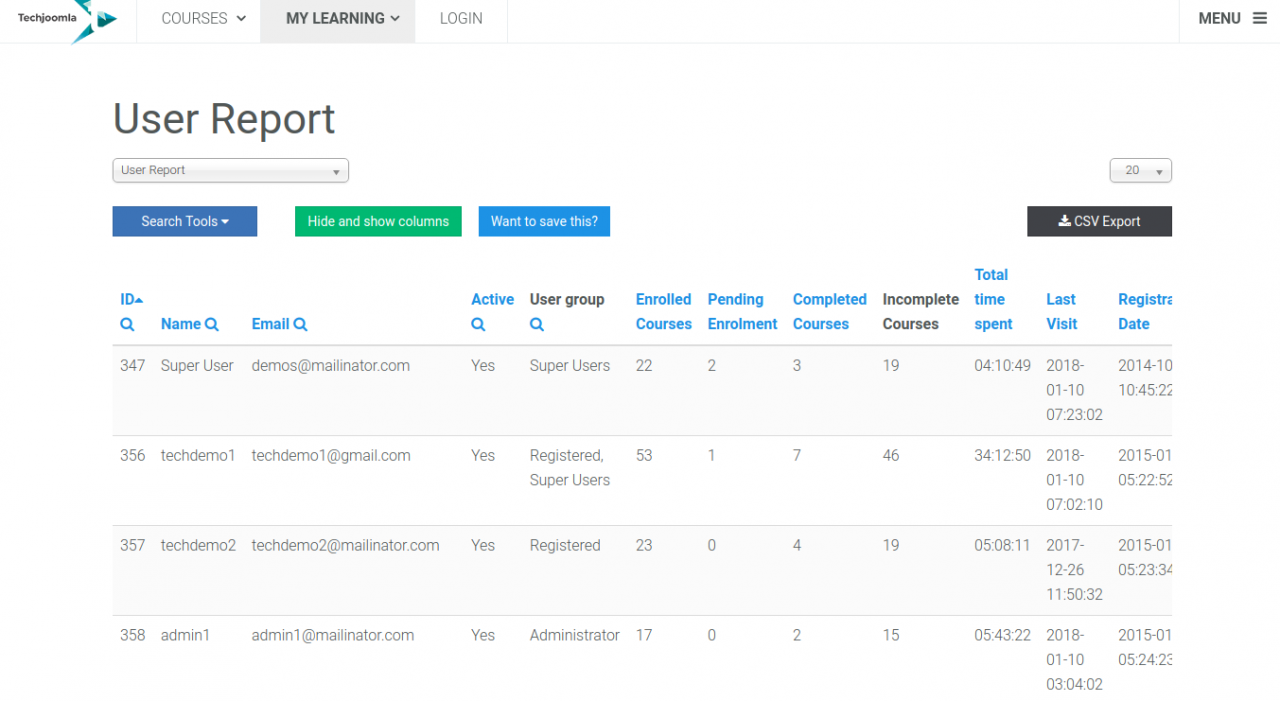Click the Hide and show columns button

[378, 221]
